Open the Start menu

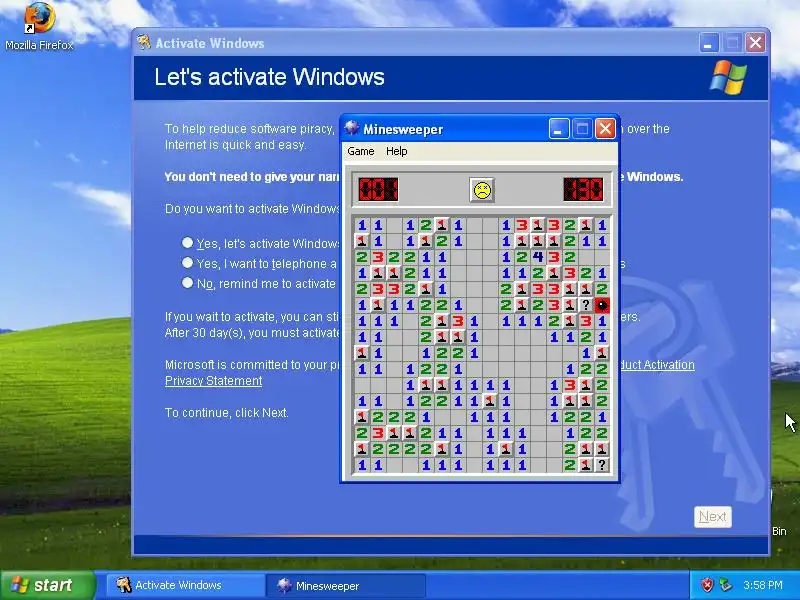click(x=48, y=585)
